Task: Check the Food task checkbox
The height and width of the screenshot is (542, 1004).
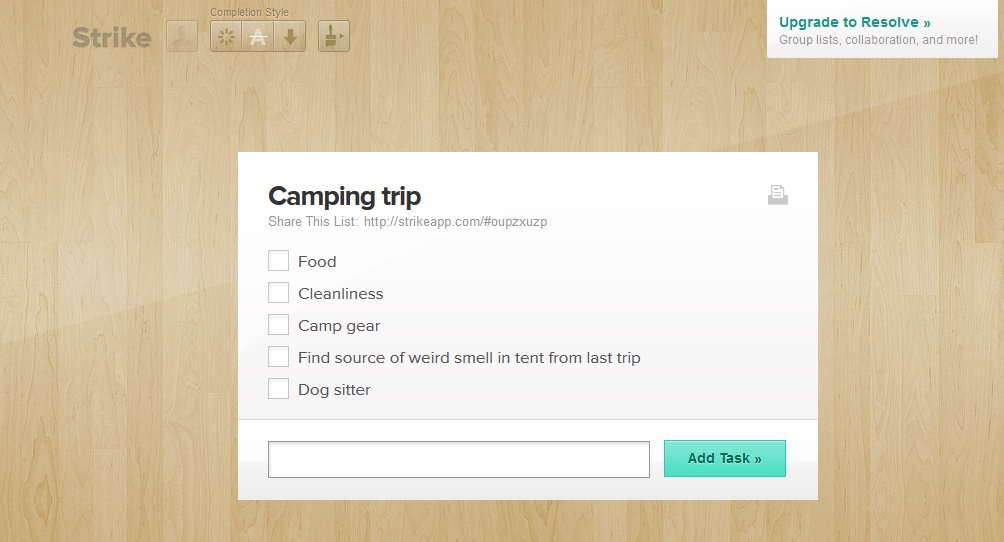Action: pos(278,261)
